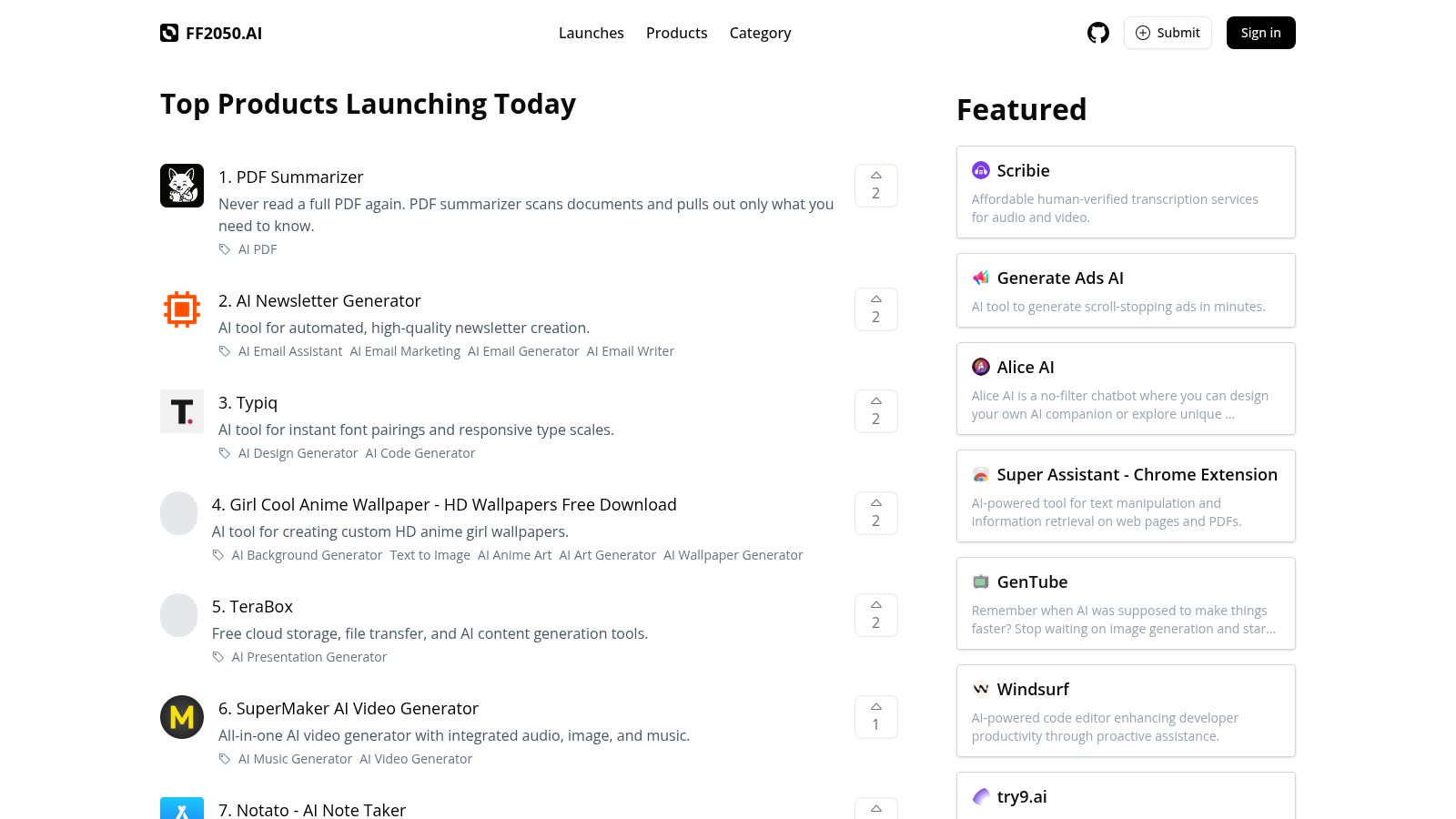Image resolution: width=1456 pixels, height=819 pixels.
Task: Select the AI Video Generator tag
Action: click(x=416, y=759)
